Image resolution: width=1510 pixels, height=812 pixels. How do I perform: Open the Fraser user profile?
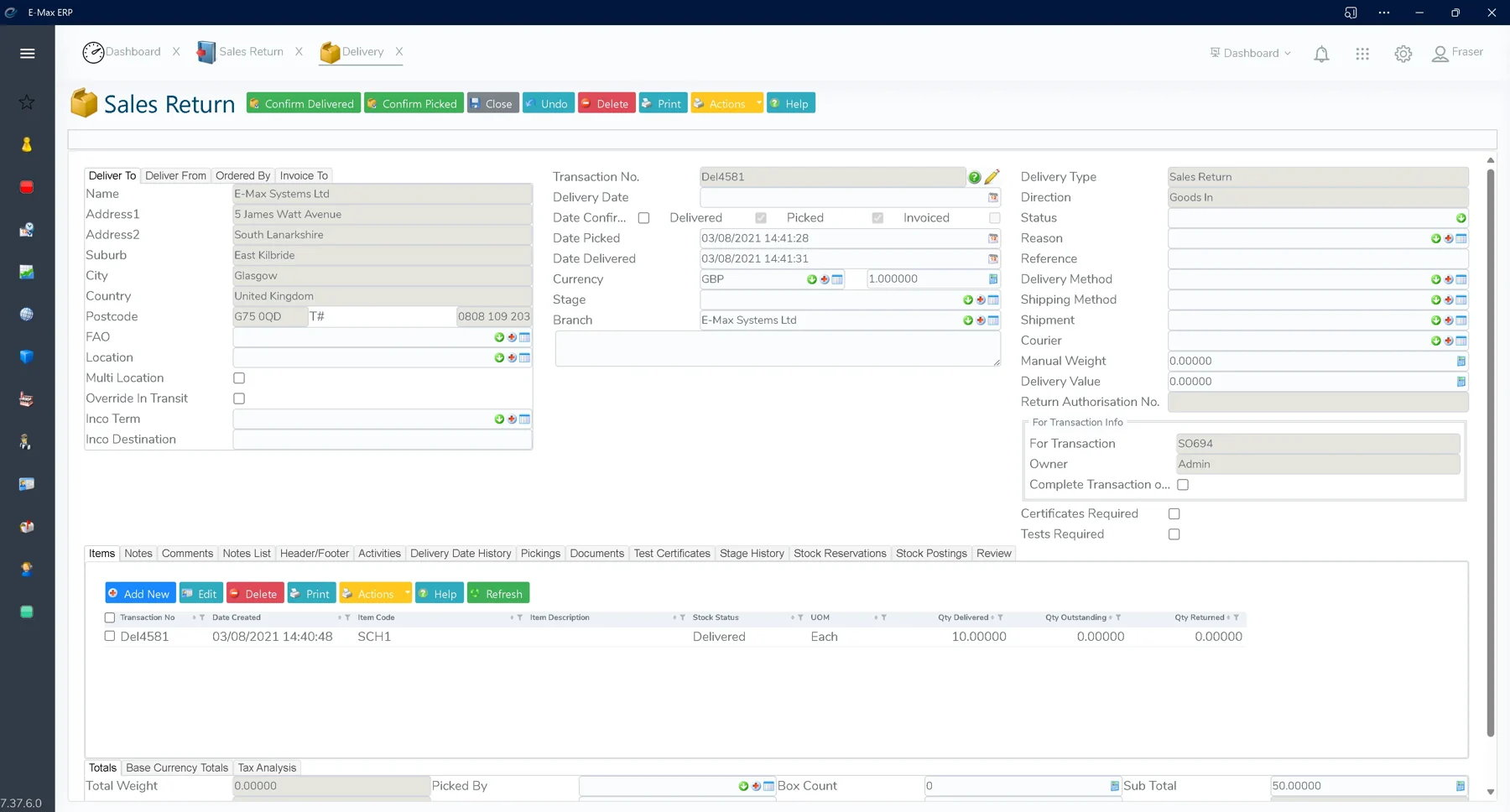[x=1458, y=53]
